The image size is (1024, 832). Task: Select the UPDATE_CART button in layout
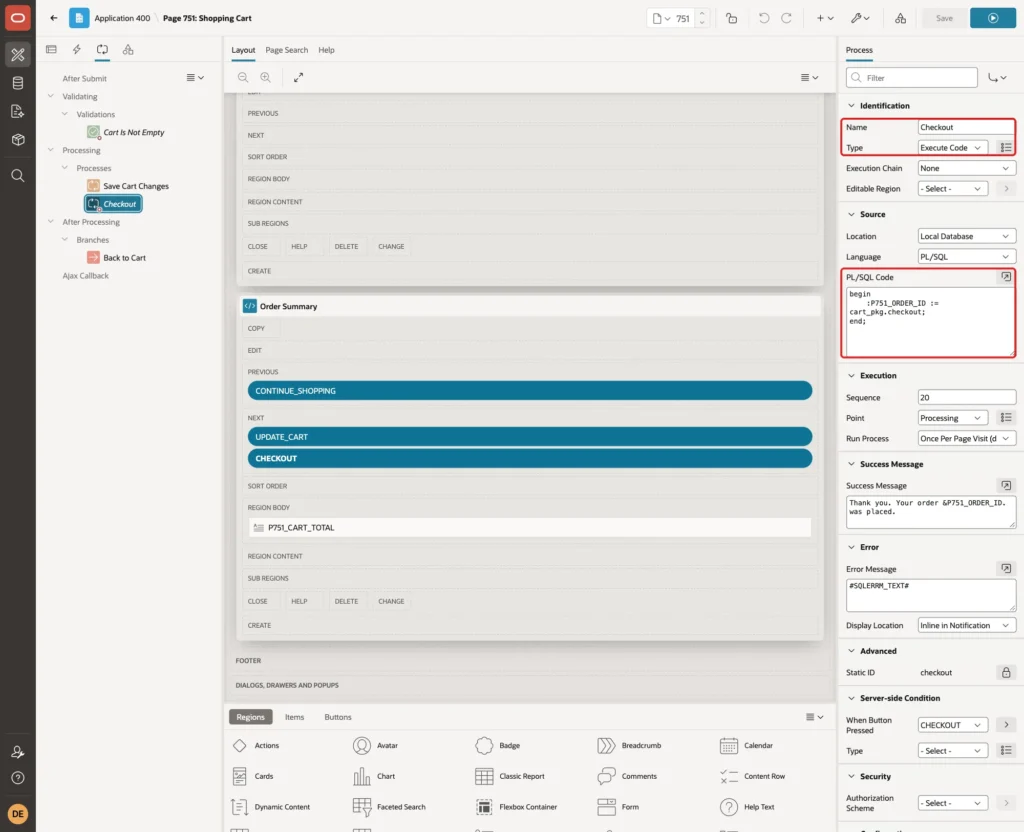click(x=530, y=436)
